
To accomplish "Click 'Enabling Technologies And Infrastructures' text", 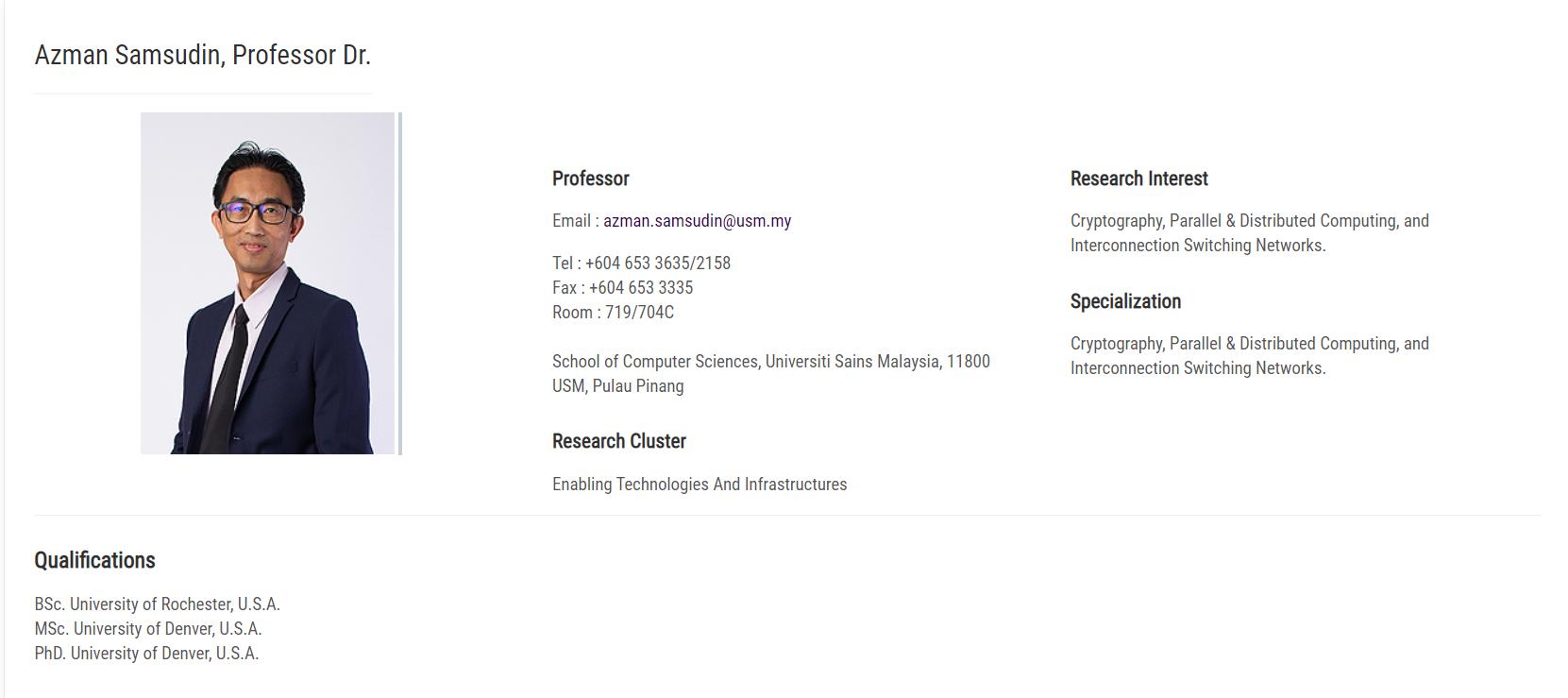I will pos(699,485).
